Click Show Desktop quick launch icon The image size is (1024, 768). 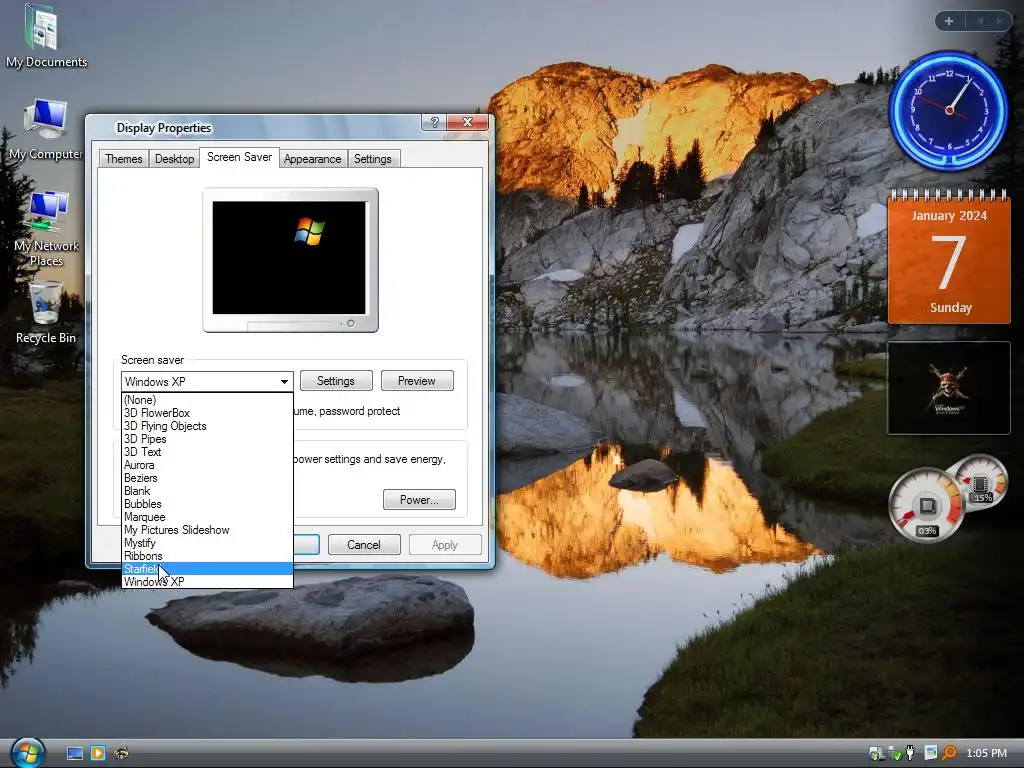click(75, 753)
